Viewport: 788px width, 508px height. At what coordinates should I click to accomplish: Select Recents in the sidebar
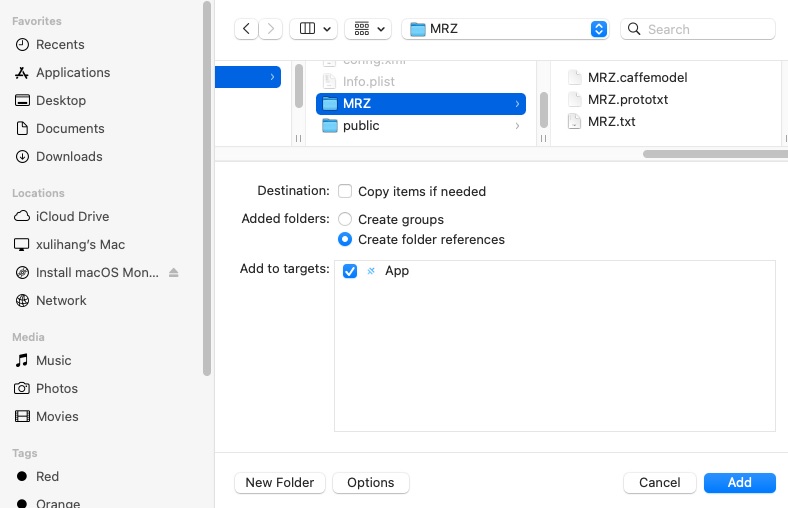pyautogui.click(x=60, y=44)
